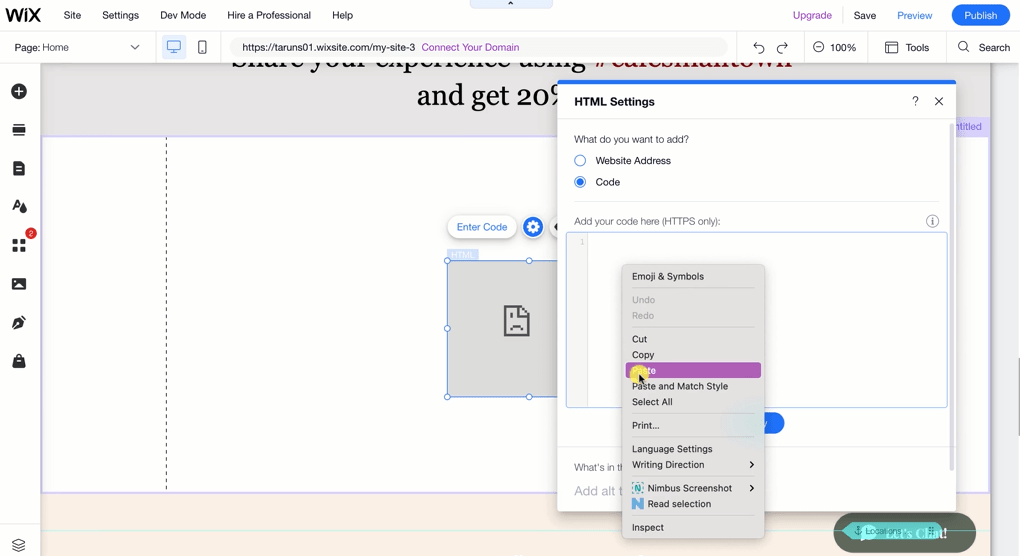This screenshot has height=556, width=1020.
Task: Open Pages & Menu icon in sidebar
Action: [19, 168]
